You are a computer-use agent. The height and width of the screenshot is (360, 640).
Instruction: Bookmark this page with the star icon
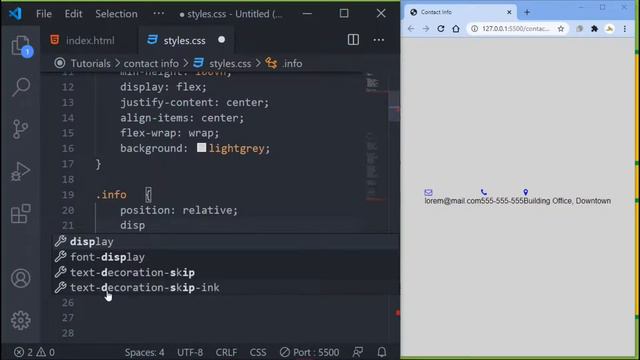pyautogui.click(x=561, y=29)
